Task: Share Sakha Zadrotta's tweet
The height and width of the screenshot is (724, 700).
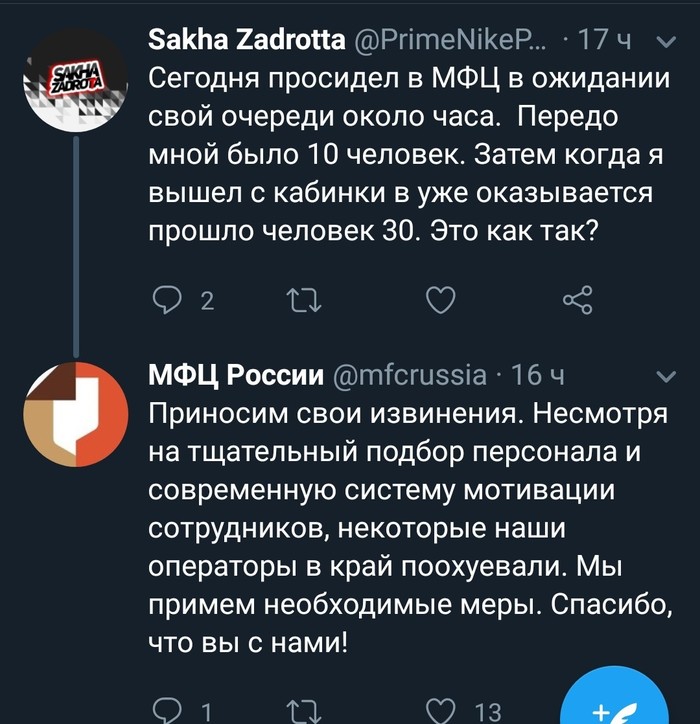Action: 578,299
